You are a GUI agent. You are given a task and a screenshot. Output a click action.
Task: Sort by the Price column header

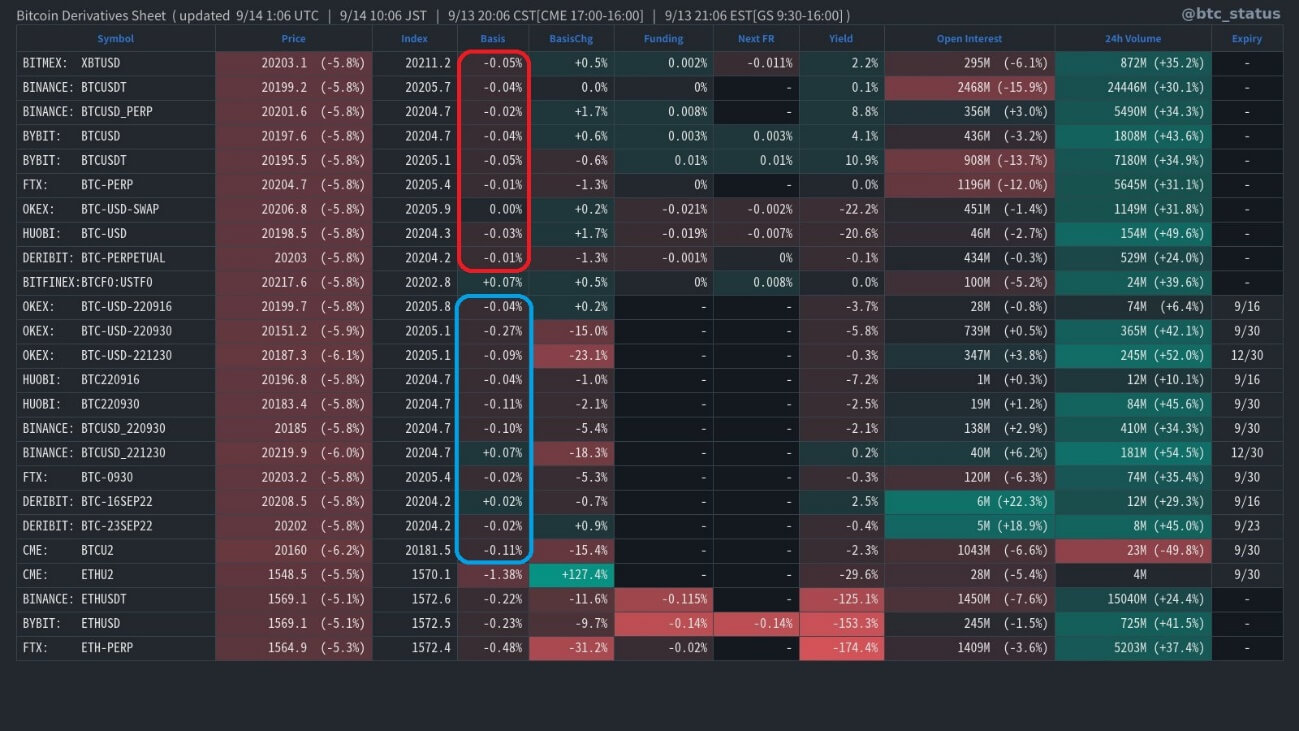pos(293,39)
